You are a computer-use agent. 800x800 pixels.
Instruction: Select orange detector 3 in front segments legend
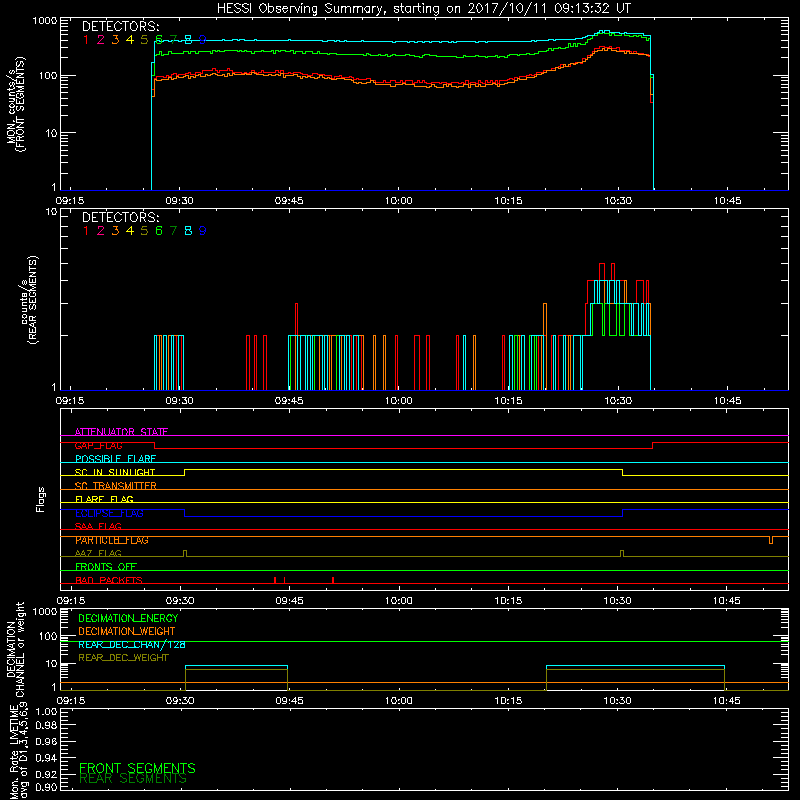point(115,40)
